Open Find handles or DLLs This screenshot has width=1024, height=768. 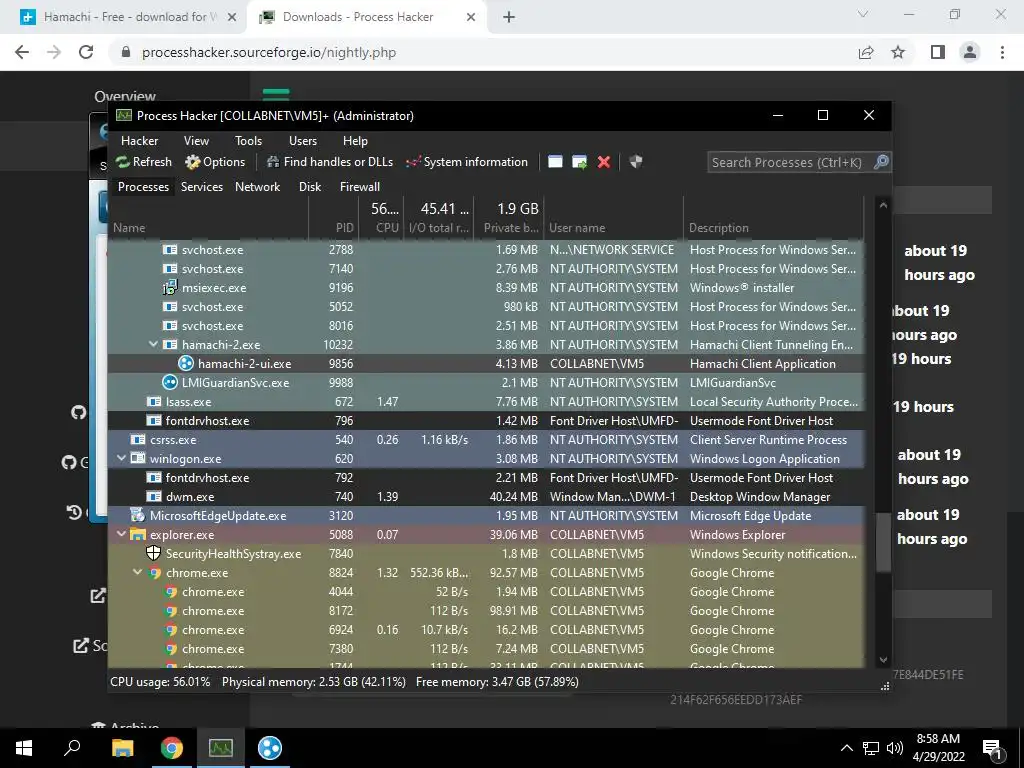point(330,162)
